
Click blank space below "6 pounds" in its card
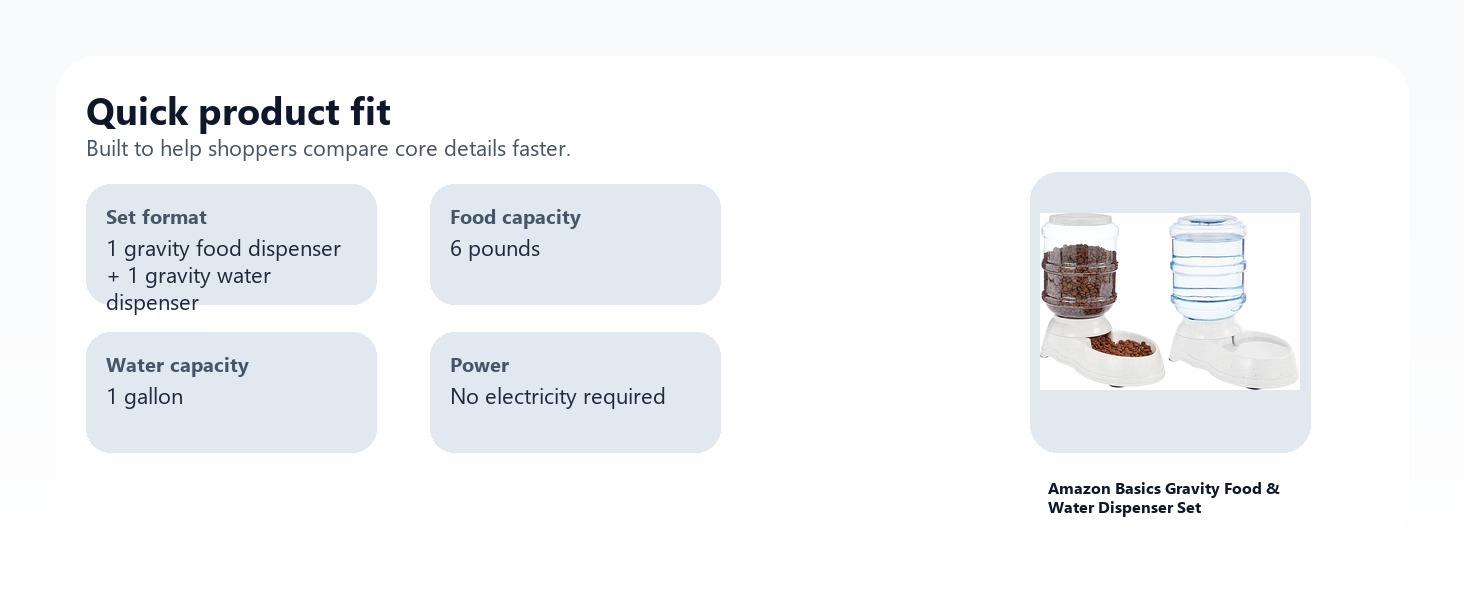pyautogui.click(x=575, y=282)
